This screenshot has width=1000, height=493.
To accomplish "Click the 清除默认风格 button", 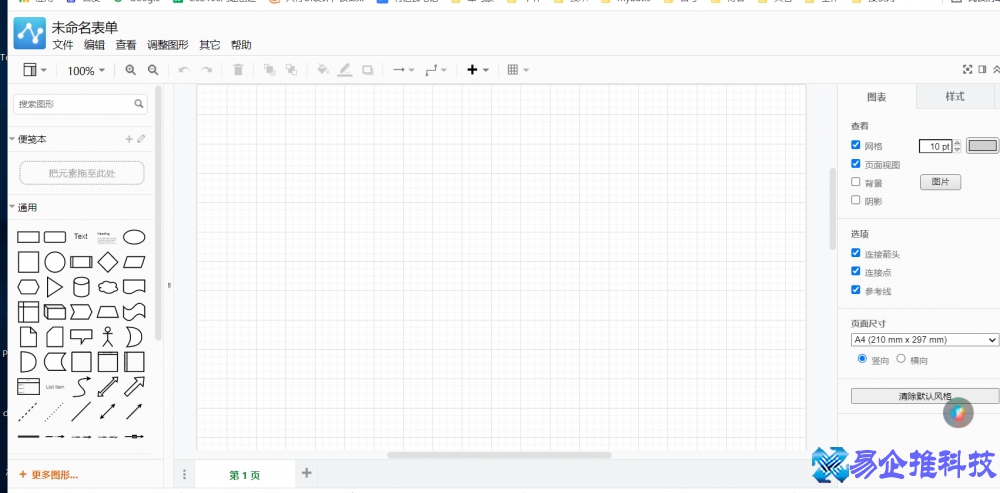I will point(924,397).
